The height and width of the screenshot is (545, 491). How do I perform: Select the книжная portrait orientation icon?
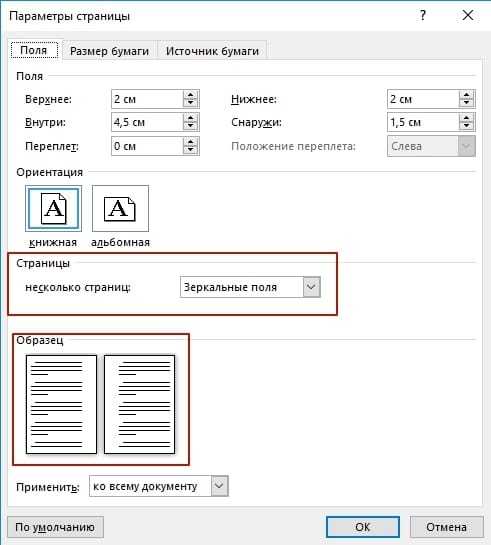point(53,209)
